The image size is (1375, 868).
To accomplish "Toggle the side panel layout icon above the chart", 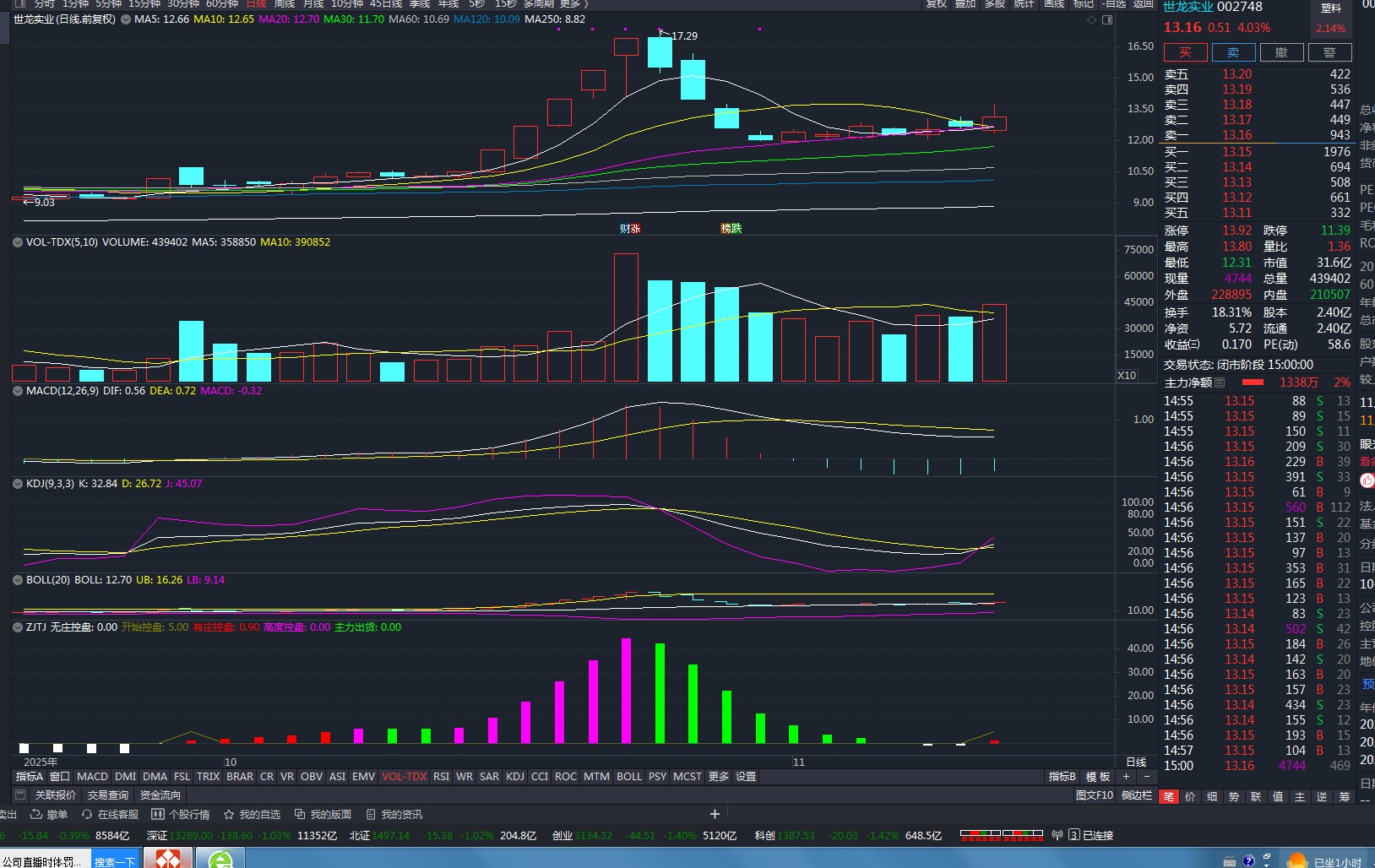I will click(x=1107, y=19).
